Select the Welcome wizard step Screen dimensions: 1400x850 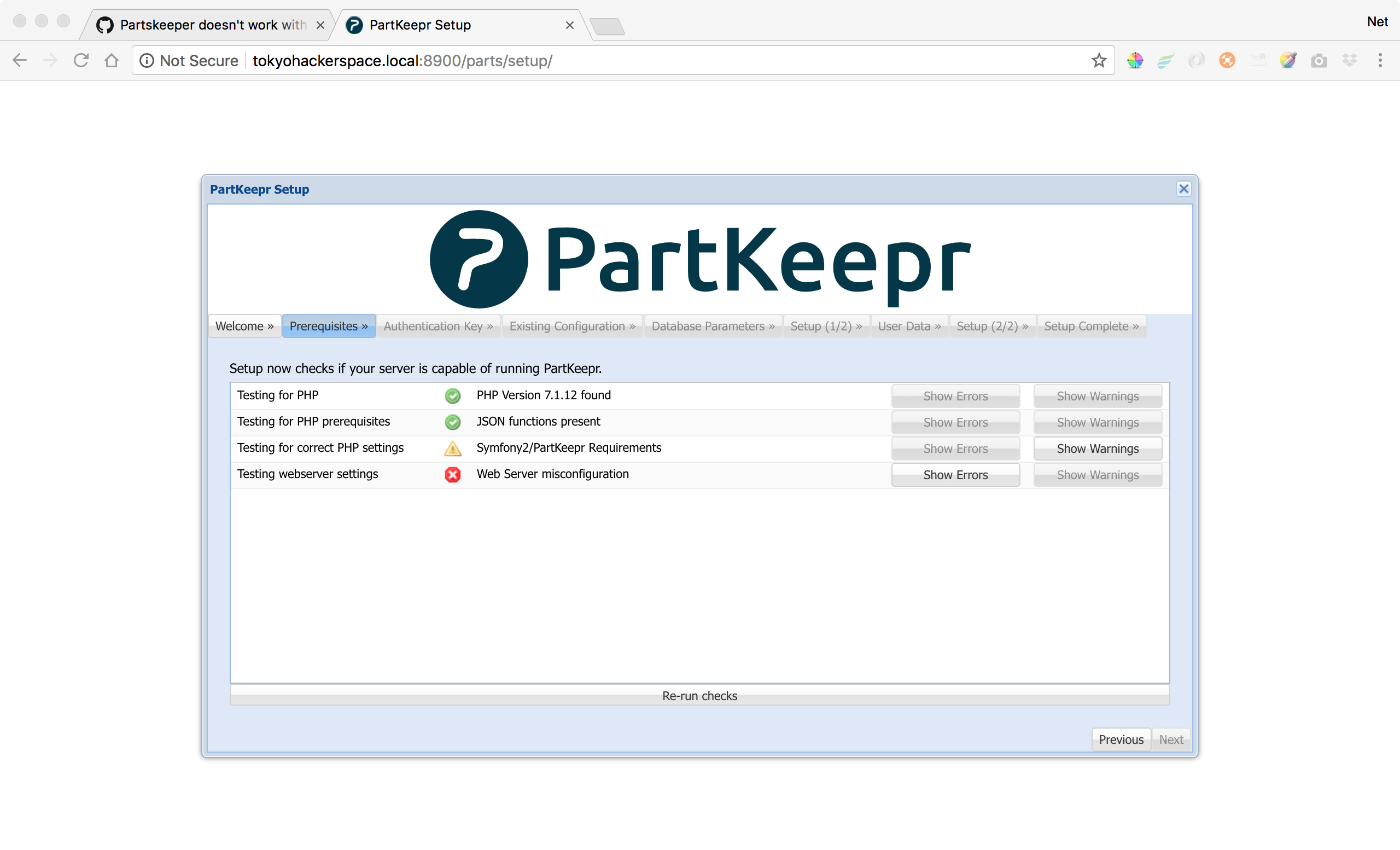pyautogui.click(x=244, y=325)
